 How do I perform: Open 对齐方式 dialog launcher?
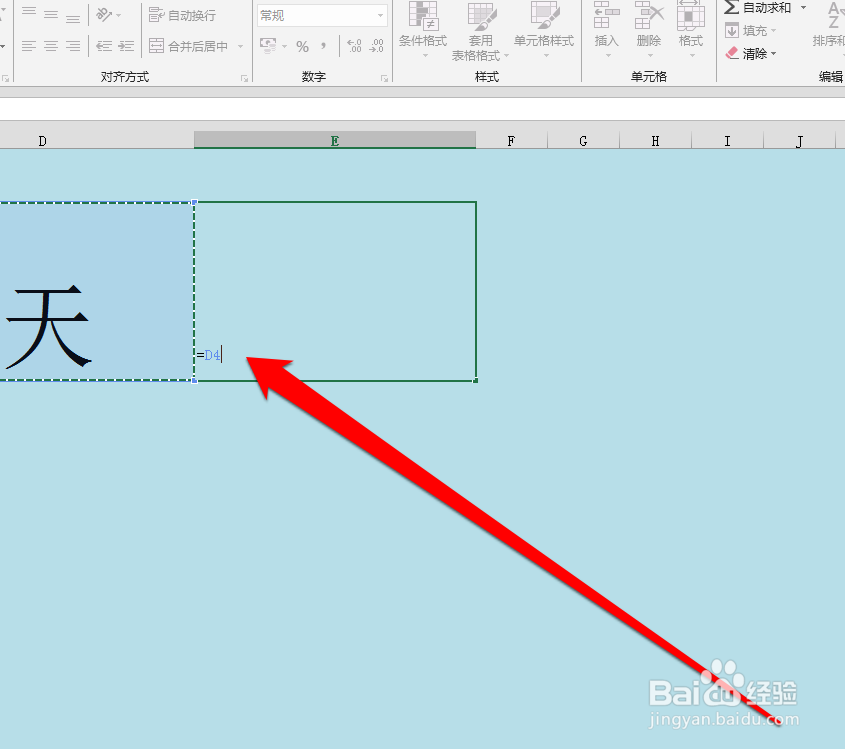[245, 79]
